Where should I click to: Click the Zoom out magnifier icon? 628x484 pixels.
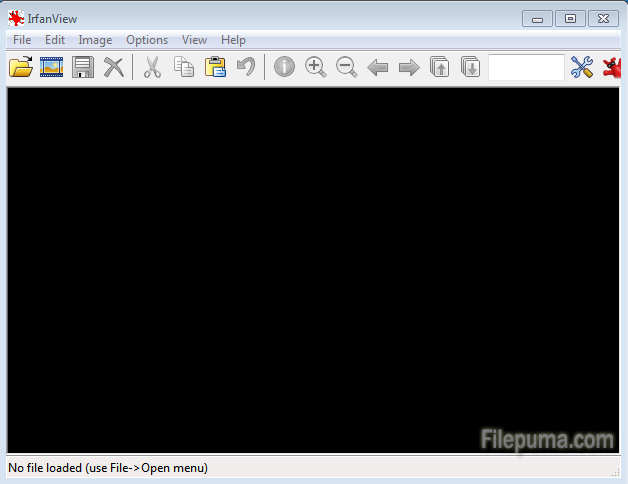[x=347, y=68]
